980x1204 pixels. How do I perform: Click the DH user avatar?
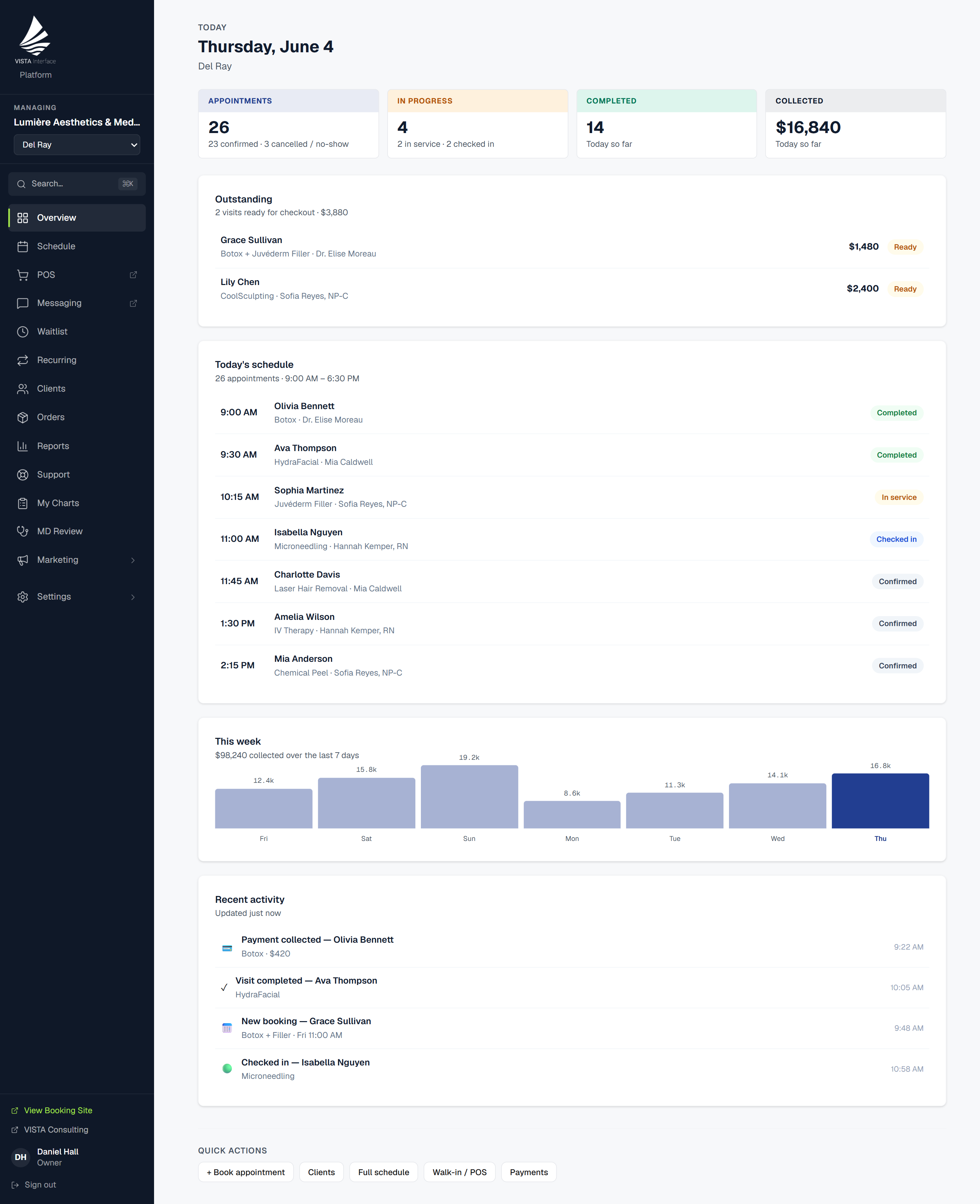21,1158
